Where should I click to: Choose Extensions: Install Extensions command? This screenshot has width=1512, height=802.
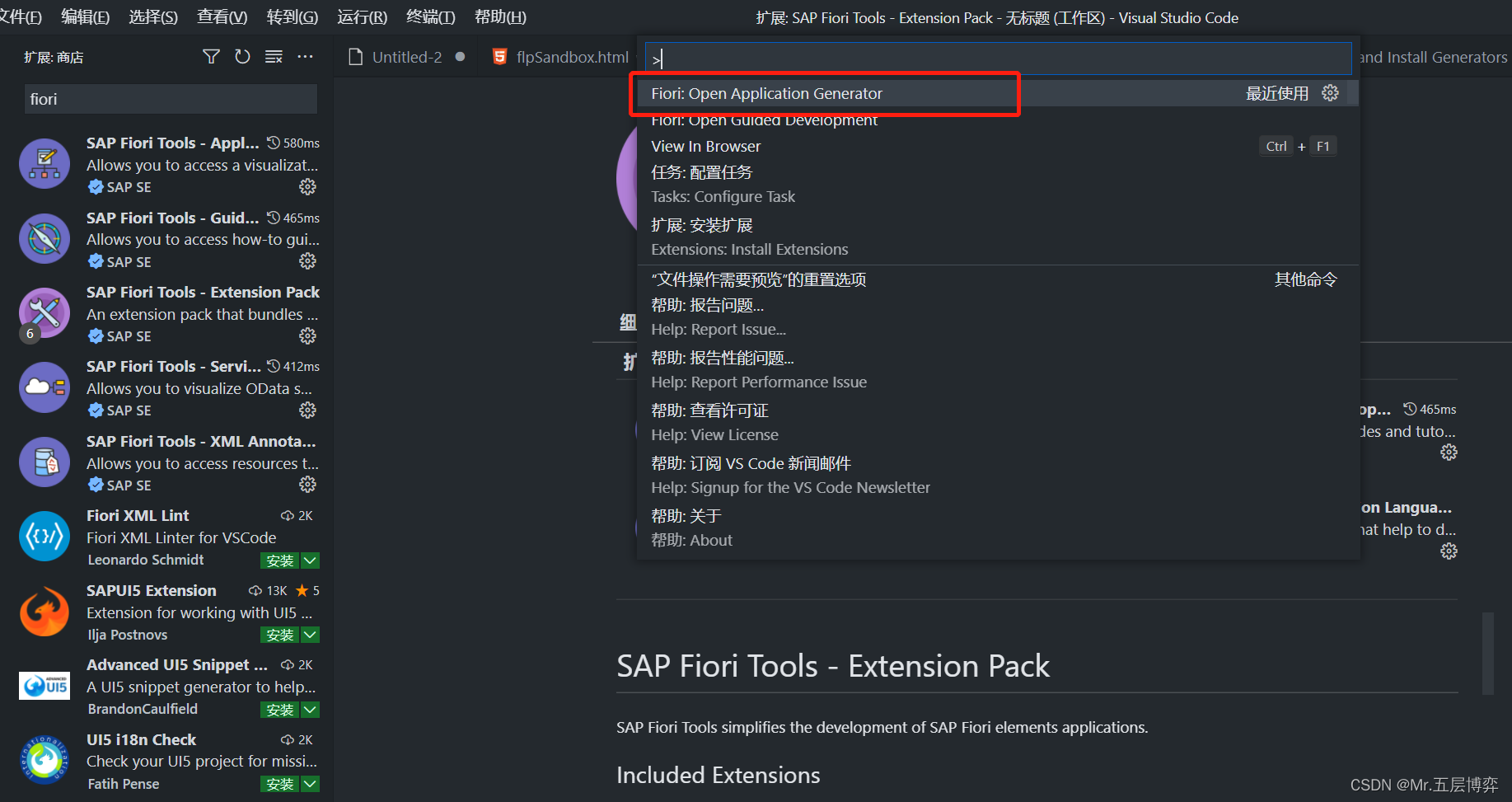[x=997, y=237]
